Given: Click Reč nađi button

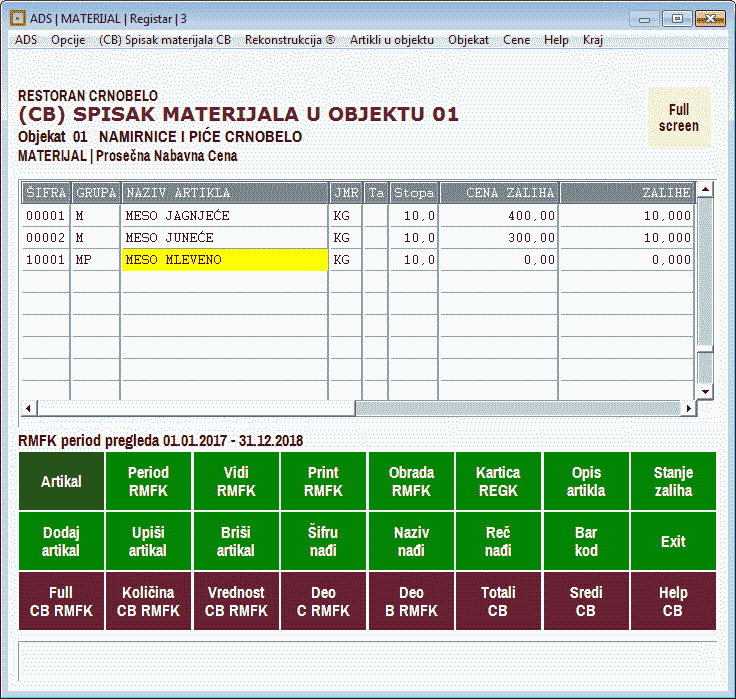Looking at the screenshot, I should pyautogui.click(x=498, y=541).
